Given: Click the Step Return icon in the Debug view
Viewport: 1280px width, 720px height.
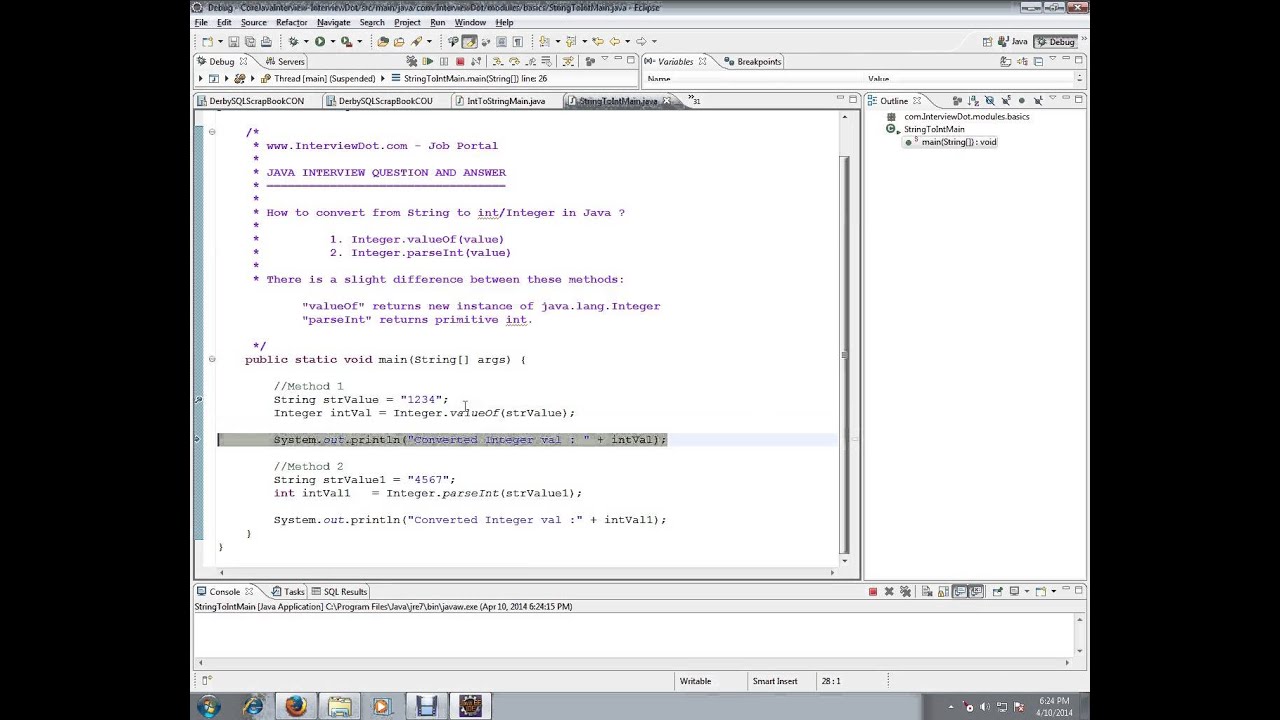Looking at the screenshot, I should [x=530, y=62].
